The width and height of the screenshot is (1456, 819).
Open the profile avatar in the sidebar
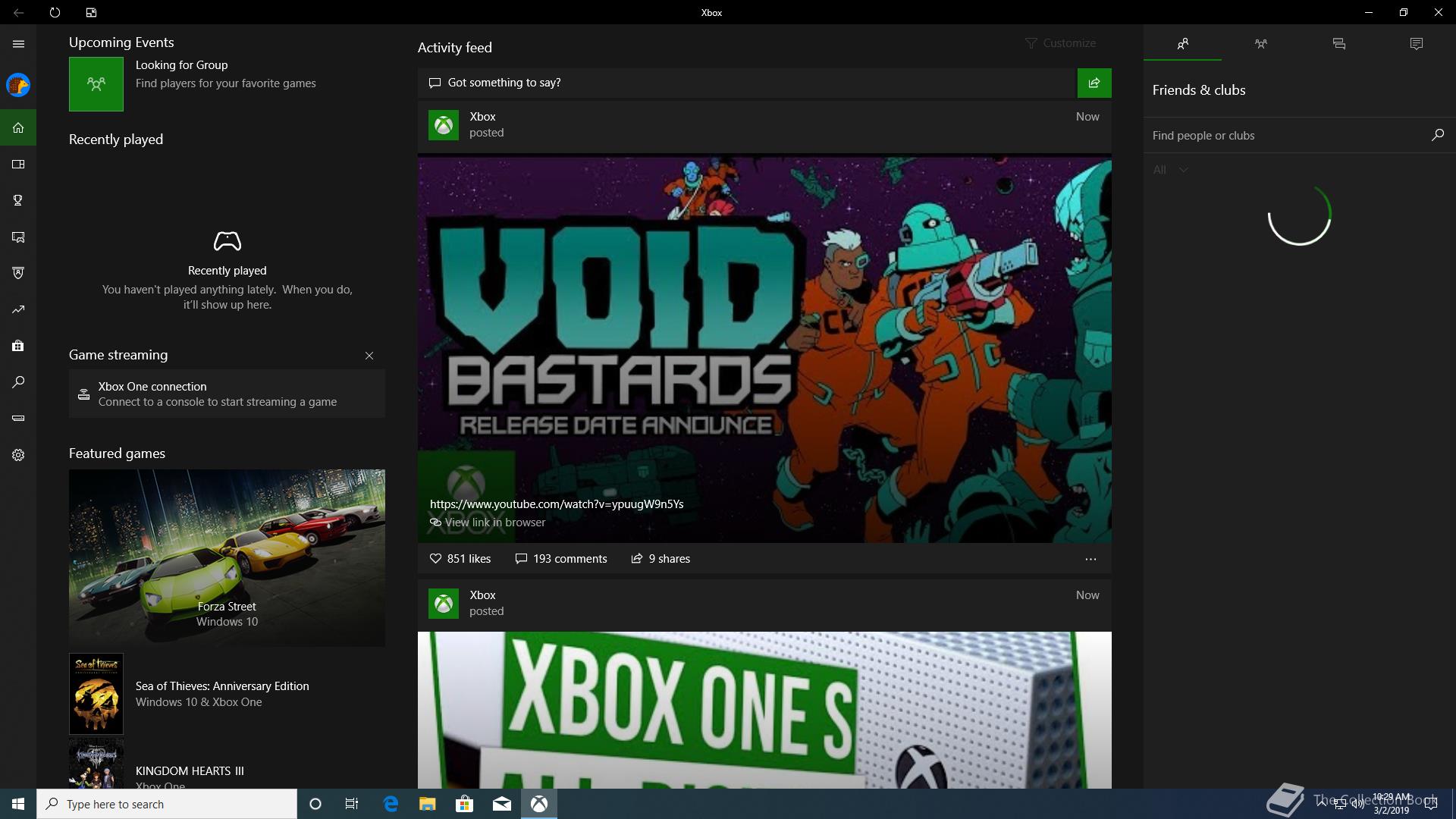click(x=18, y=85)
